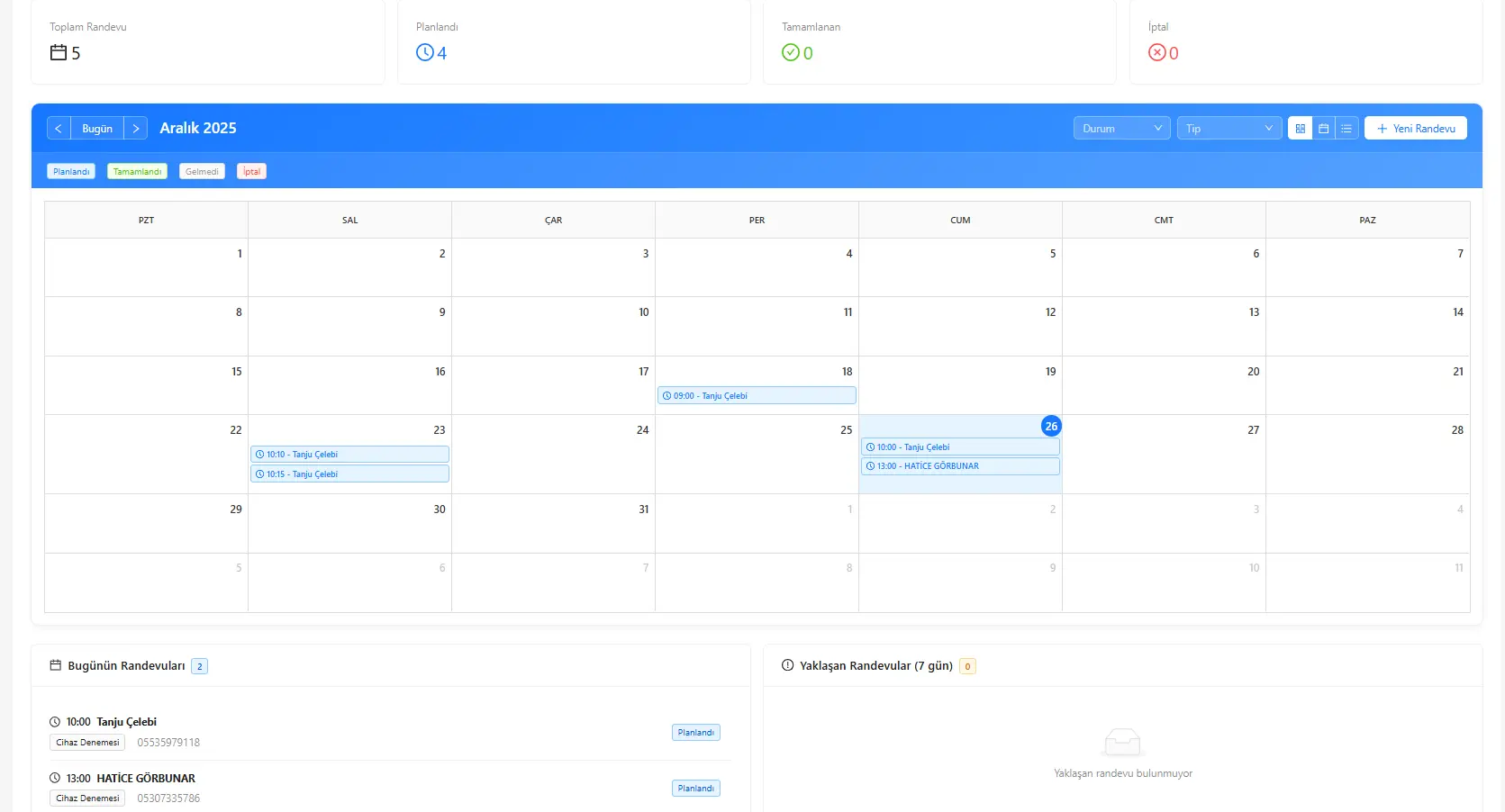
Task: Click the Tamamlandı legend tag
Action: click(x=137, y=171)
